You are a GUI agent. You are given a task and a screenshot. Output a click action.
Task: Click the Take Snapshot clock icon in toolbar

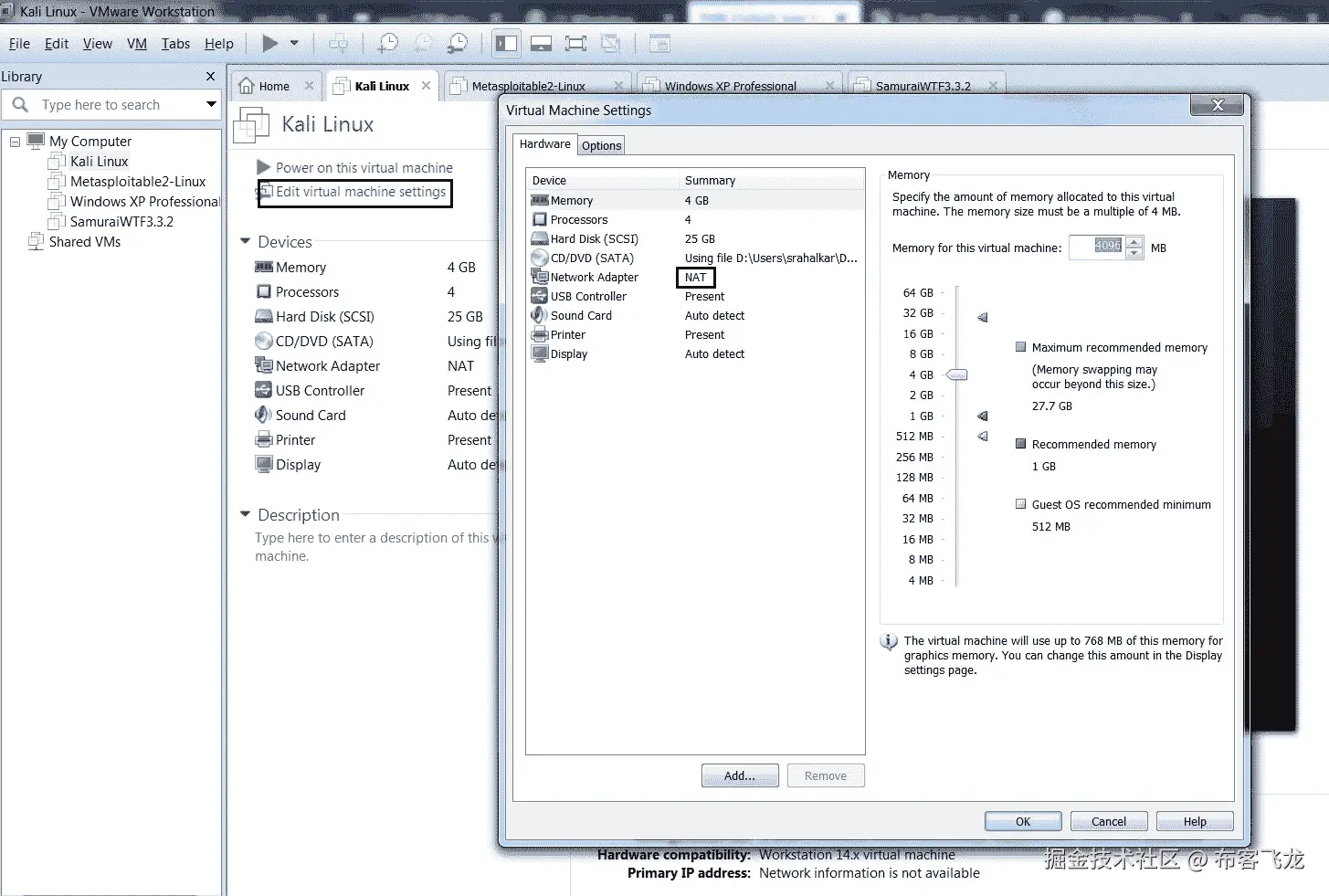click(x=388, y=43)
